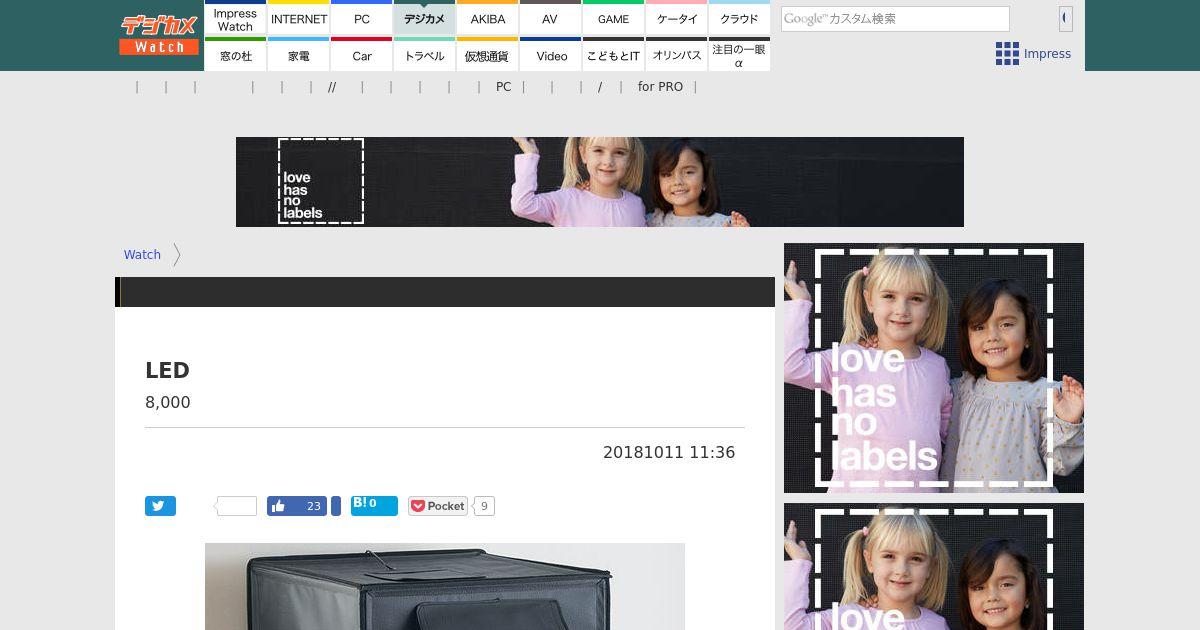Open the AV tab

(x=550, y=19)
